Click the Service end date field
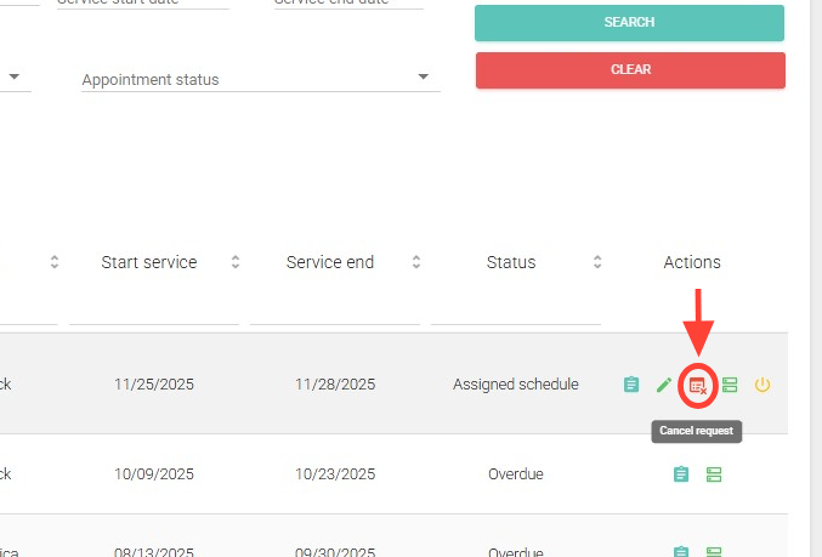Image resolution: width=822 pixels, height=557 pixels. [x=347, y=3]
